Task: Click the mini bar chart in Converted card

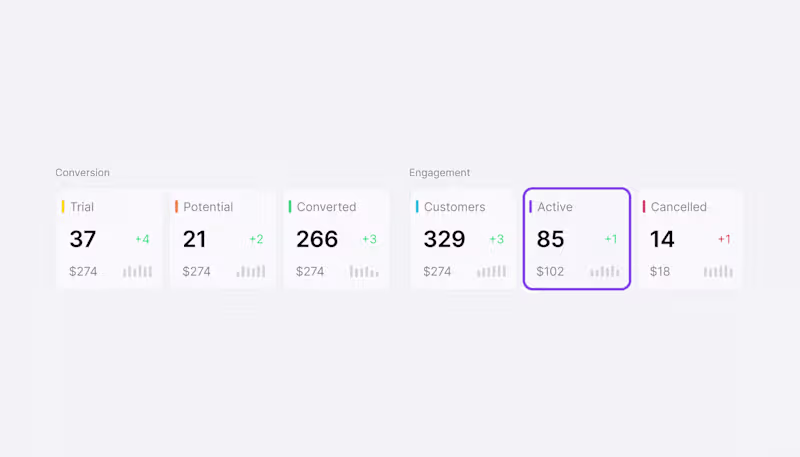Action: pos(364,271)
